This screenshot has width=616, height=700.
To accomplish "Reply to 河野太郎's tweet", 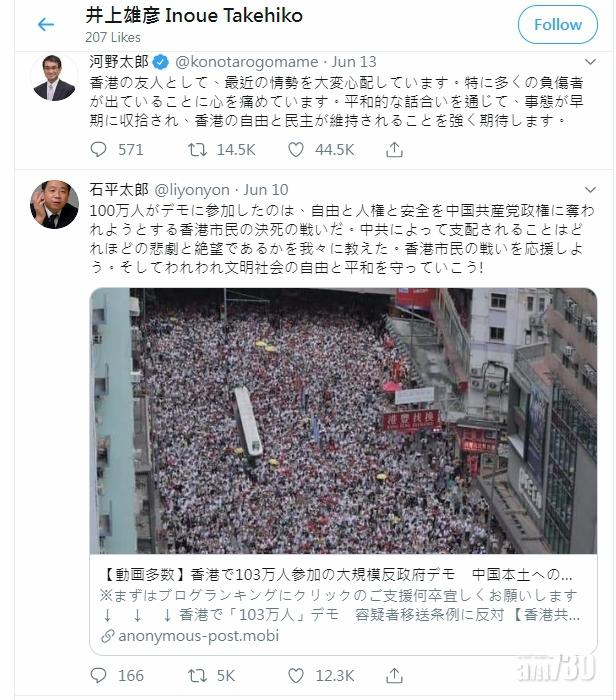I will [98, 150].
